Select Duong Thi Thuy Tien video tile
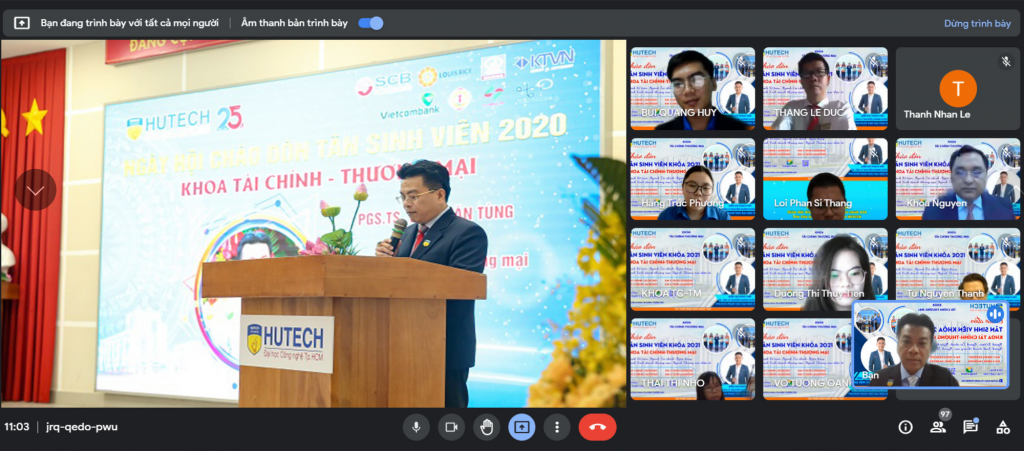 825,269
